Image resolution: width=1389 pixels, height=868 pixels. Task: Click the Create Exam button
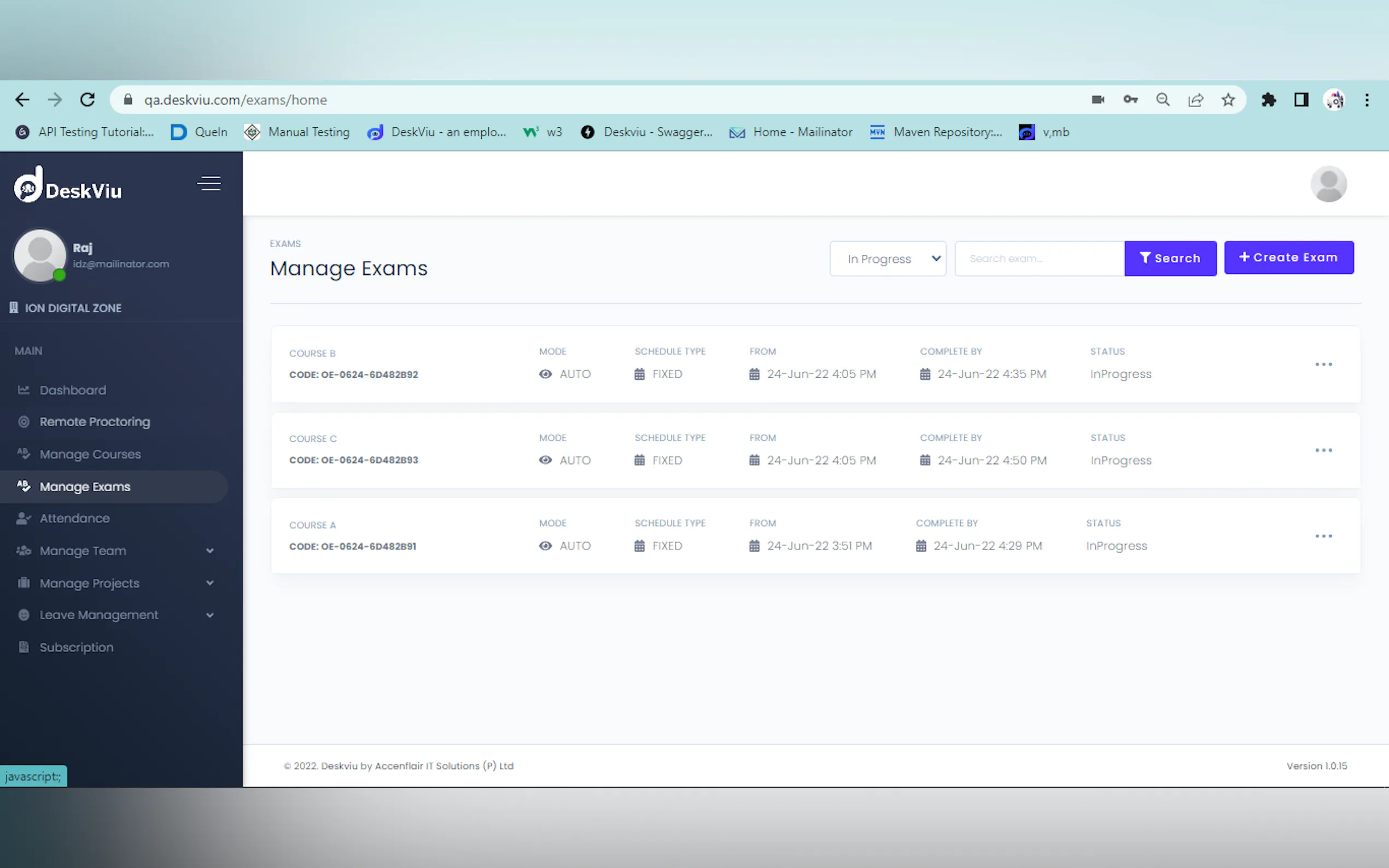coord(1288,258)
